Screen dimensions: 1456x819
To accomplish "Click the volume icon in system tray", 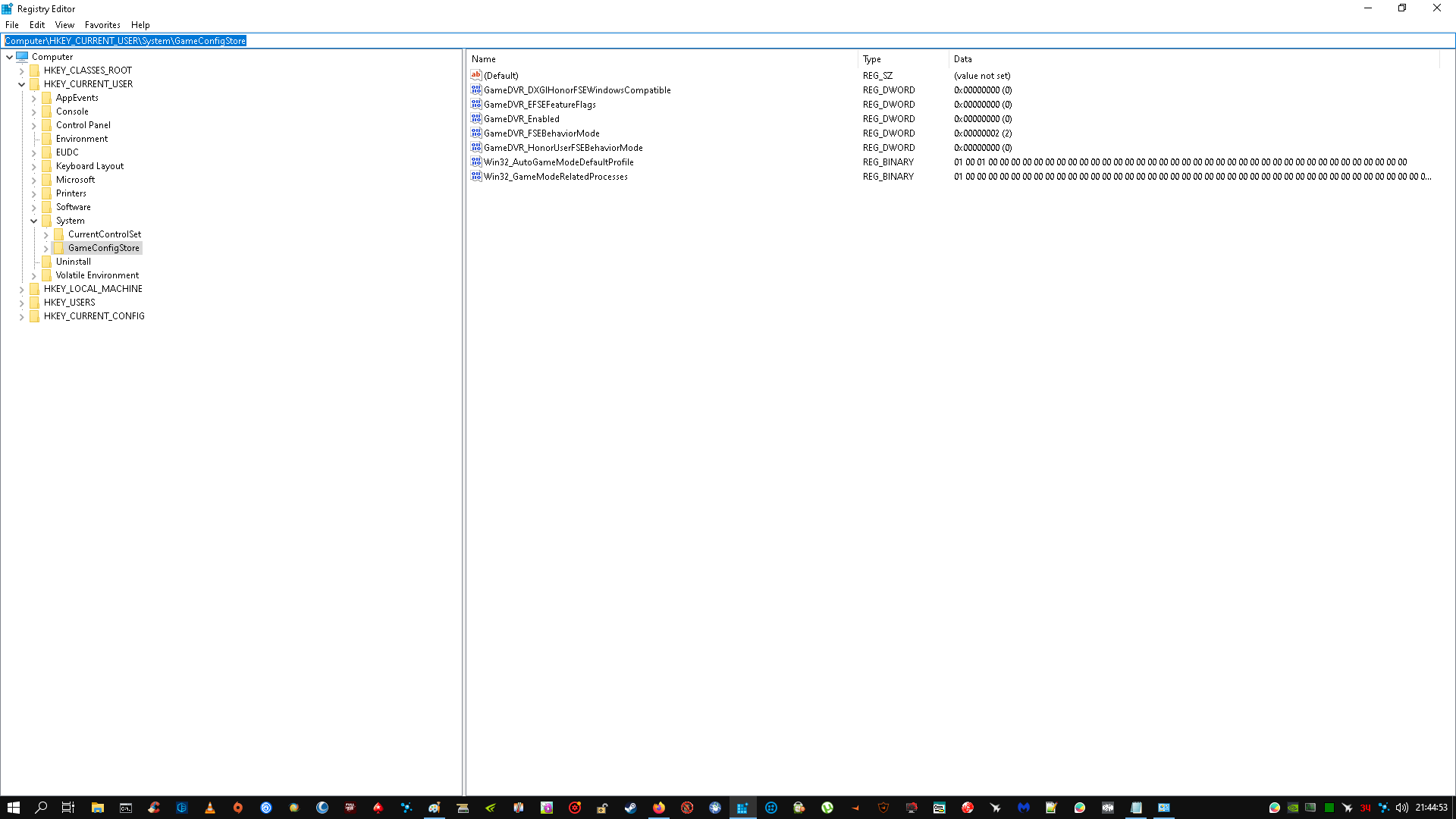I will 1401,808.
